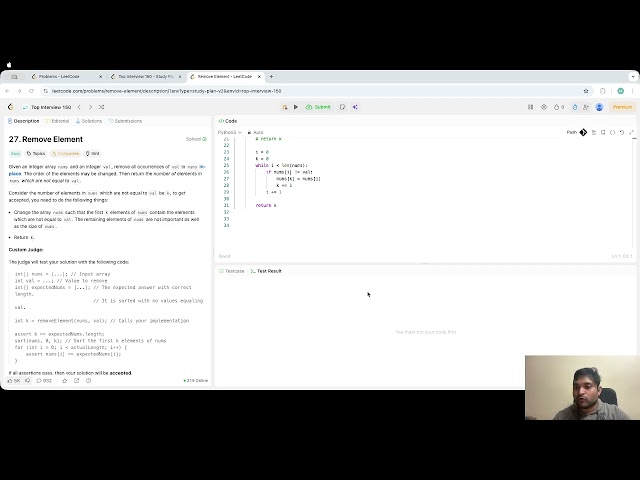Screen dimensions: 640x480
Task: Open the notes icon beside Submit
Action: pyautogui.click(x=342, y=107)
